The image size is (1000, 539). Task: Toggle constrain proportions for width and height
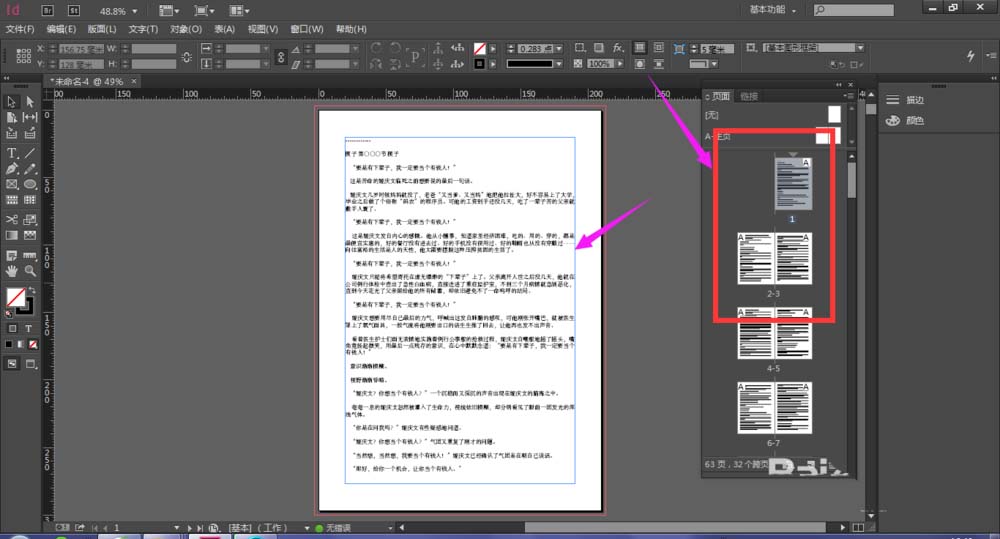(x=186, y=57)
